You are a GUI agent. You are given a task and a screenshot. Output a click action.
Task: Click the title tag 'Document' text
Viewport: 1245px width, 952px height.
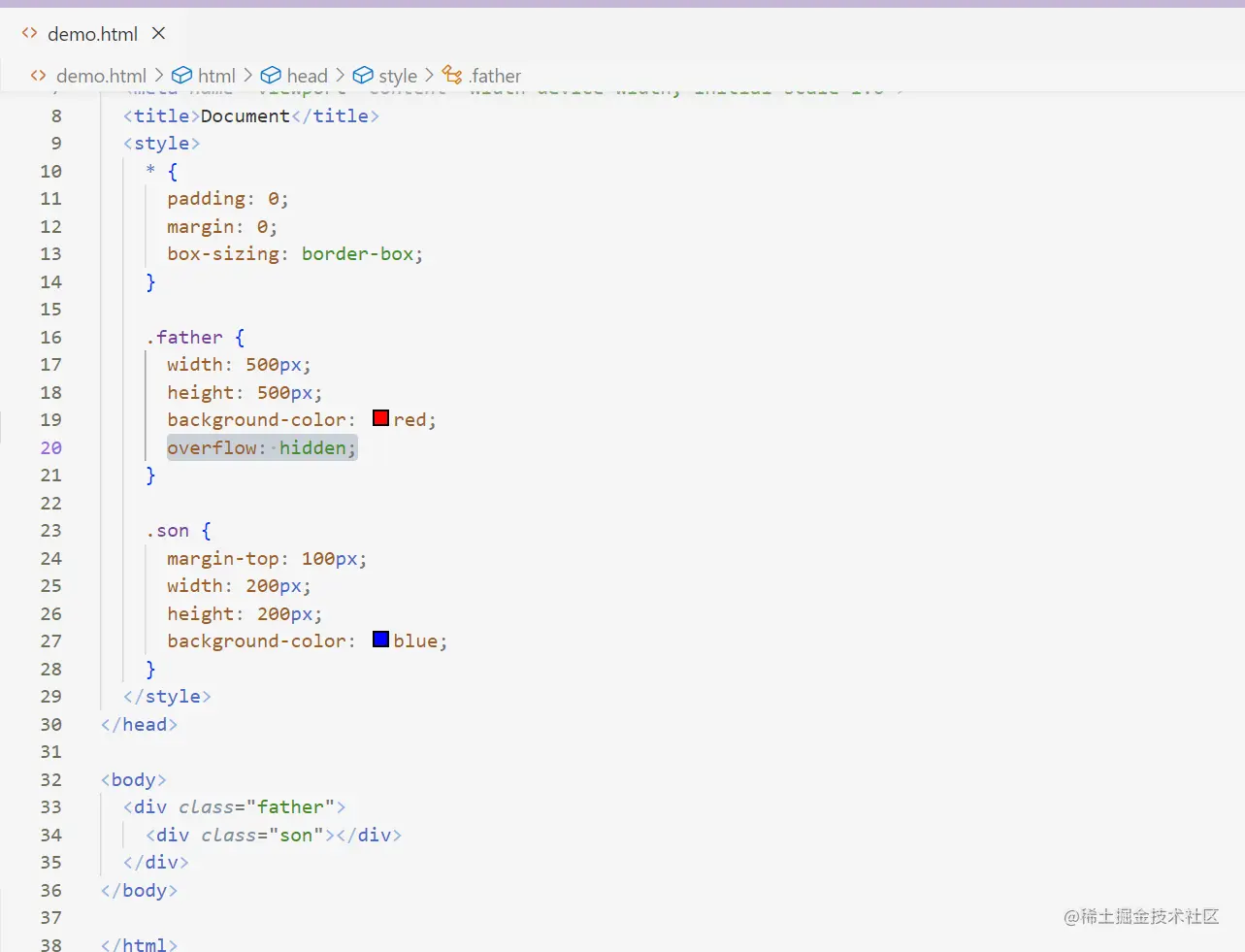(245, 115)
